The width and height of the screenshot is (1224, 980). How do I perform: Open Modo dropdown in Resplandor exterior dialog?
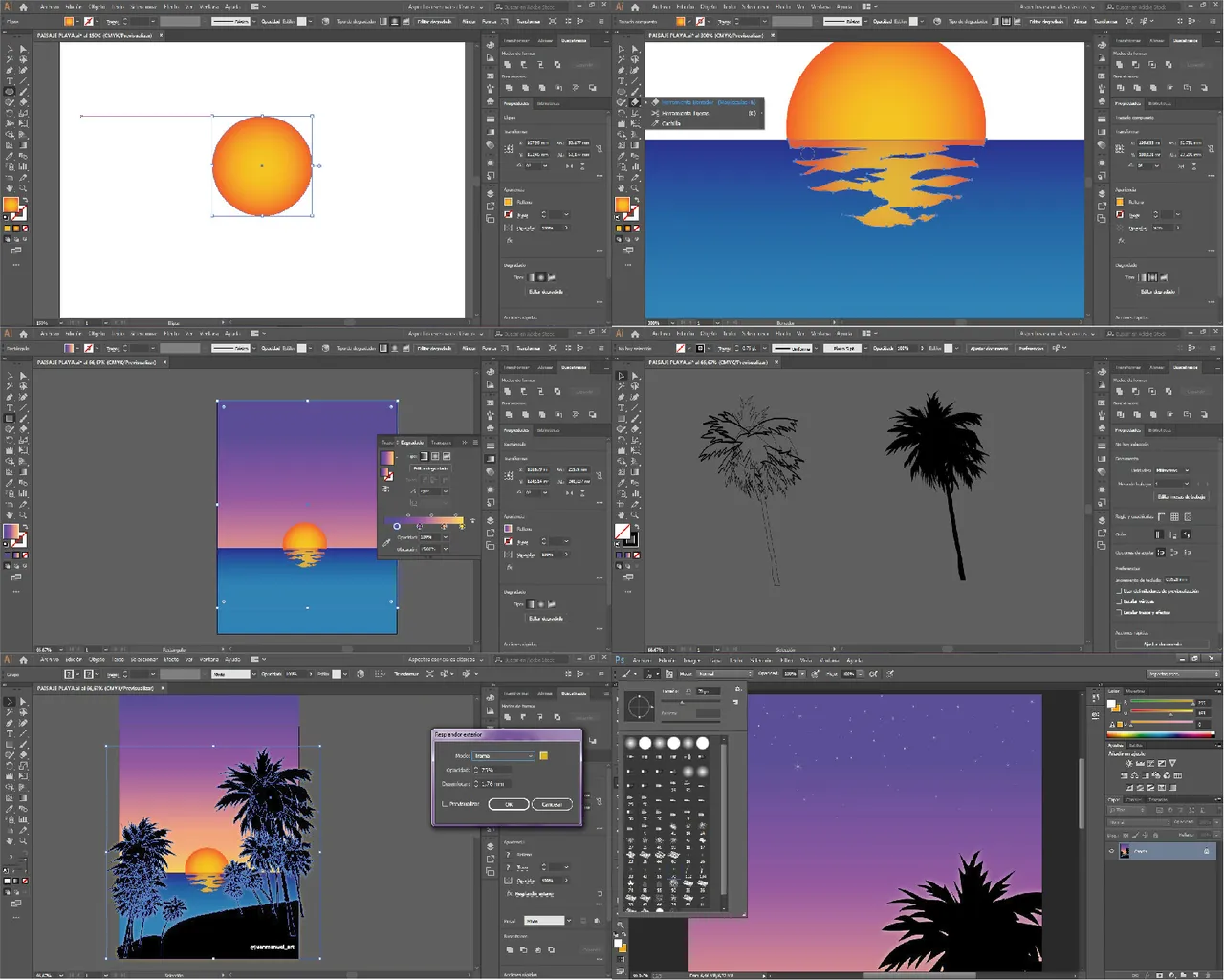pos(503,756)
